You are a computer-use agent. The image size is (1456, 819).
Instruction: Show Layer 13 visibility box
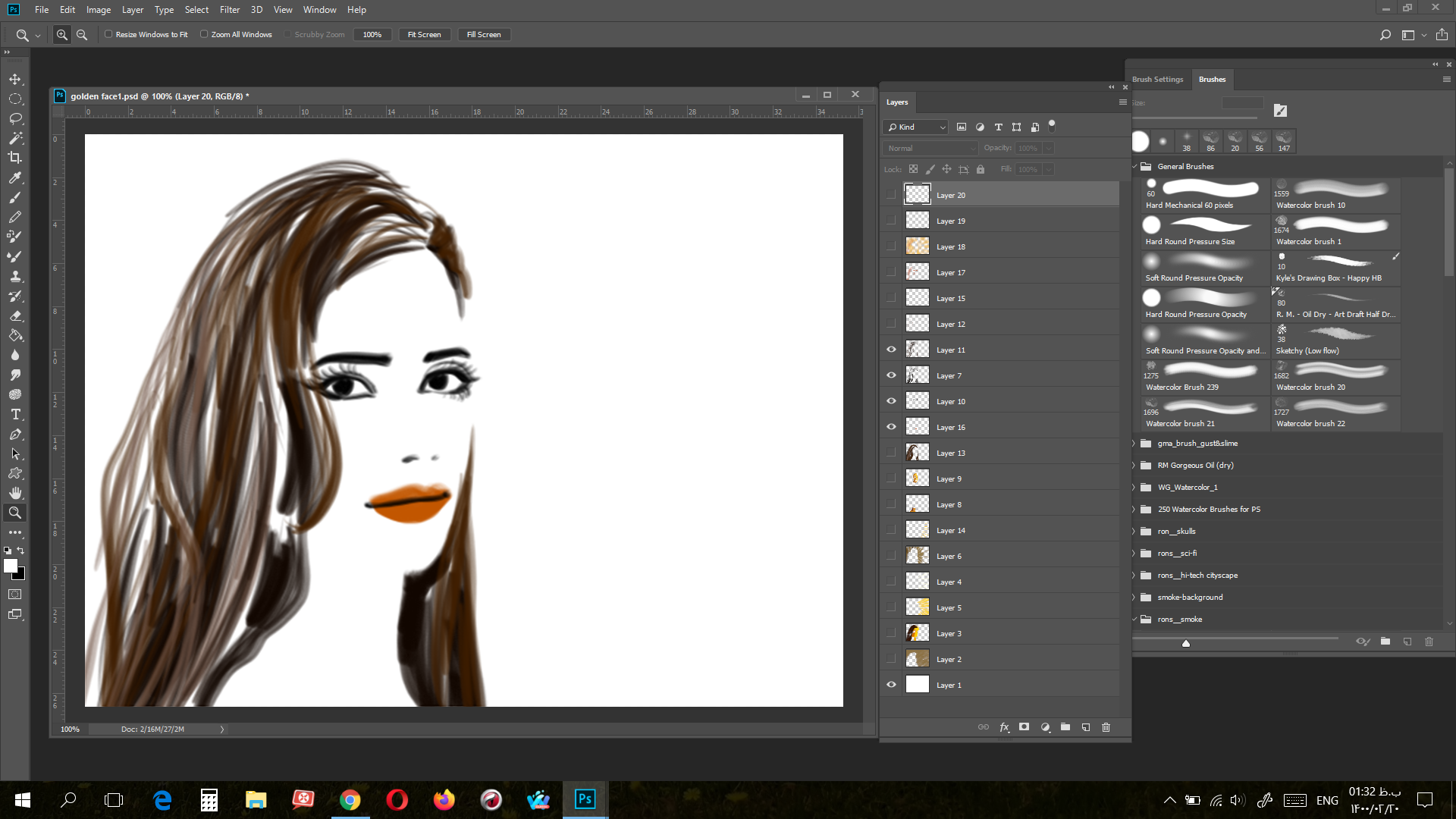[x=891, y=453]
